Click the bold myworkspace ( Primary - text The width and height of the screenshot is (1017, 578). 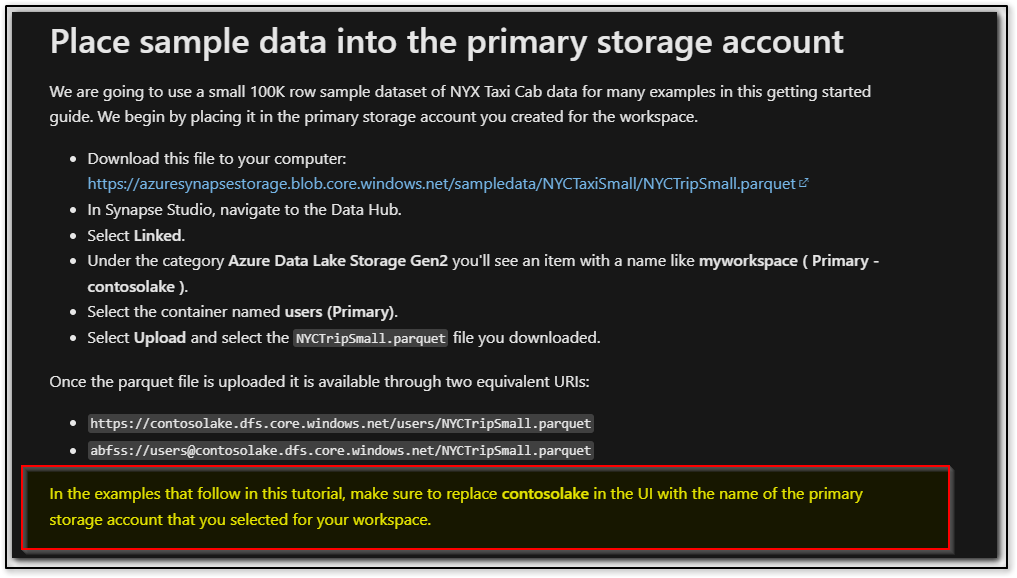[x=789, y=261]
